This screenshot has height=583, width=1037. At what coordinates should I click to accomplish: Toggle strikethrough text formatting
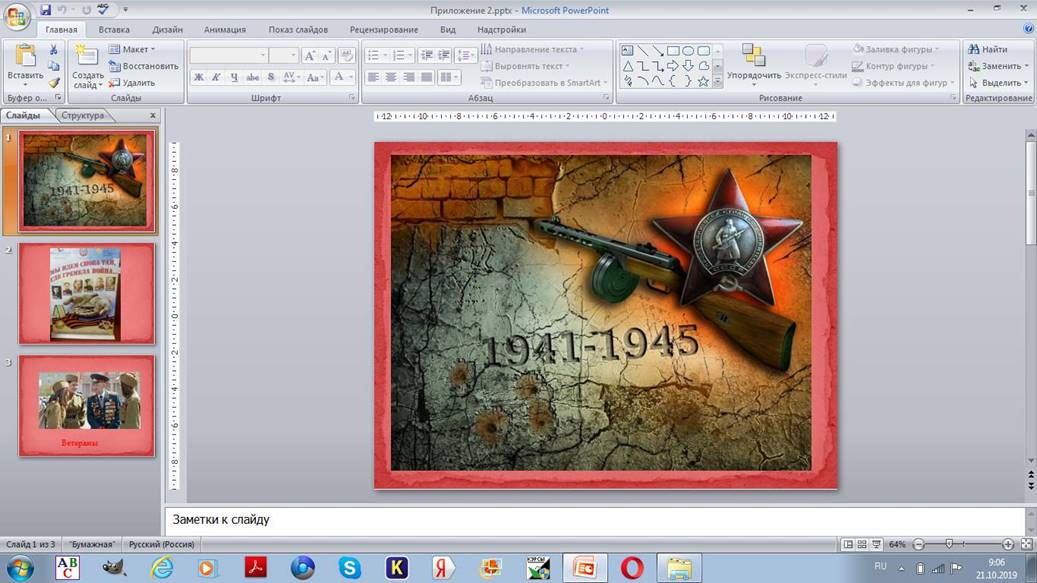[x=253, y=77]
